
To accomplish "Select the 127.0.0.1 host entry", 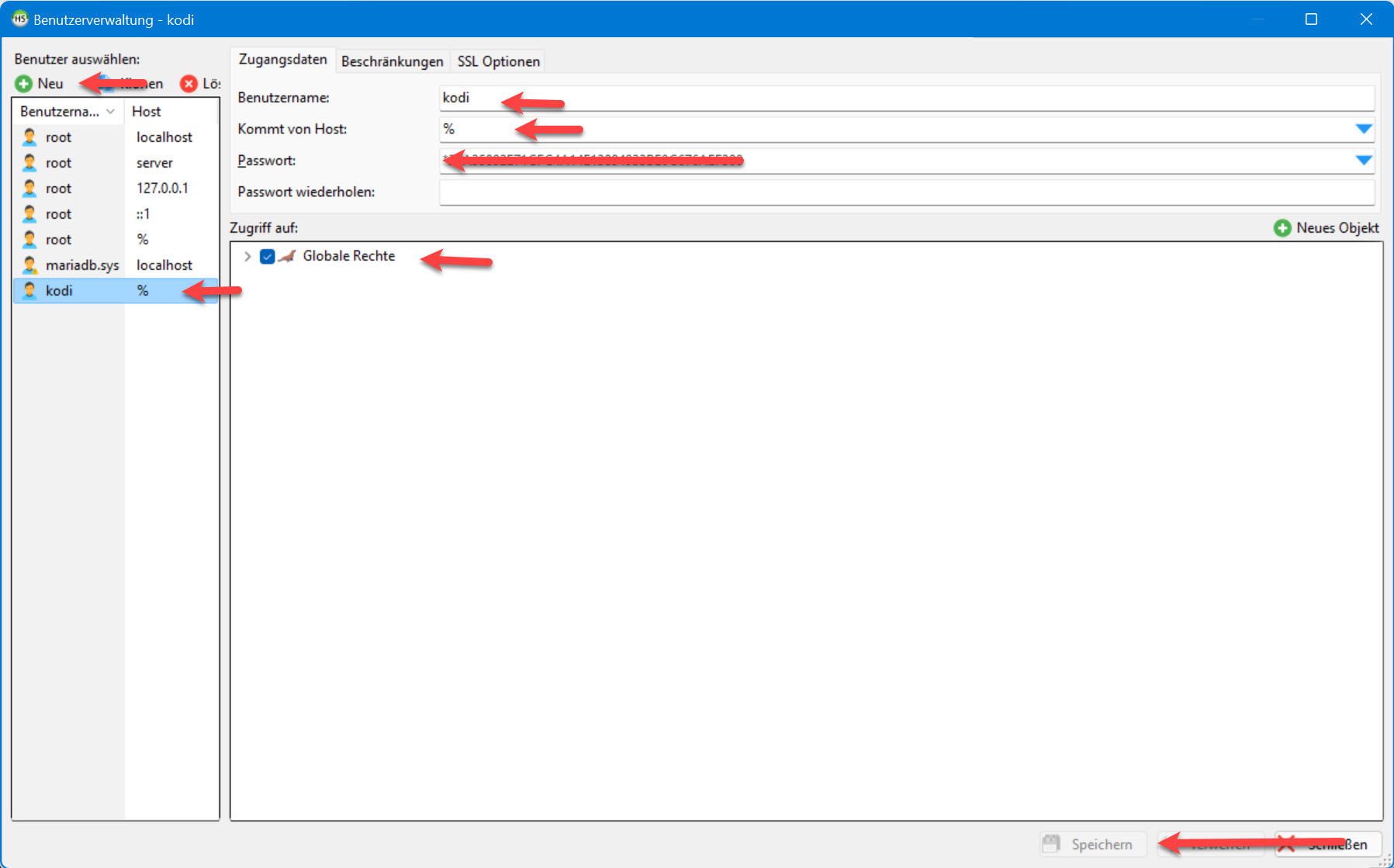I will point(162,188).
